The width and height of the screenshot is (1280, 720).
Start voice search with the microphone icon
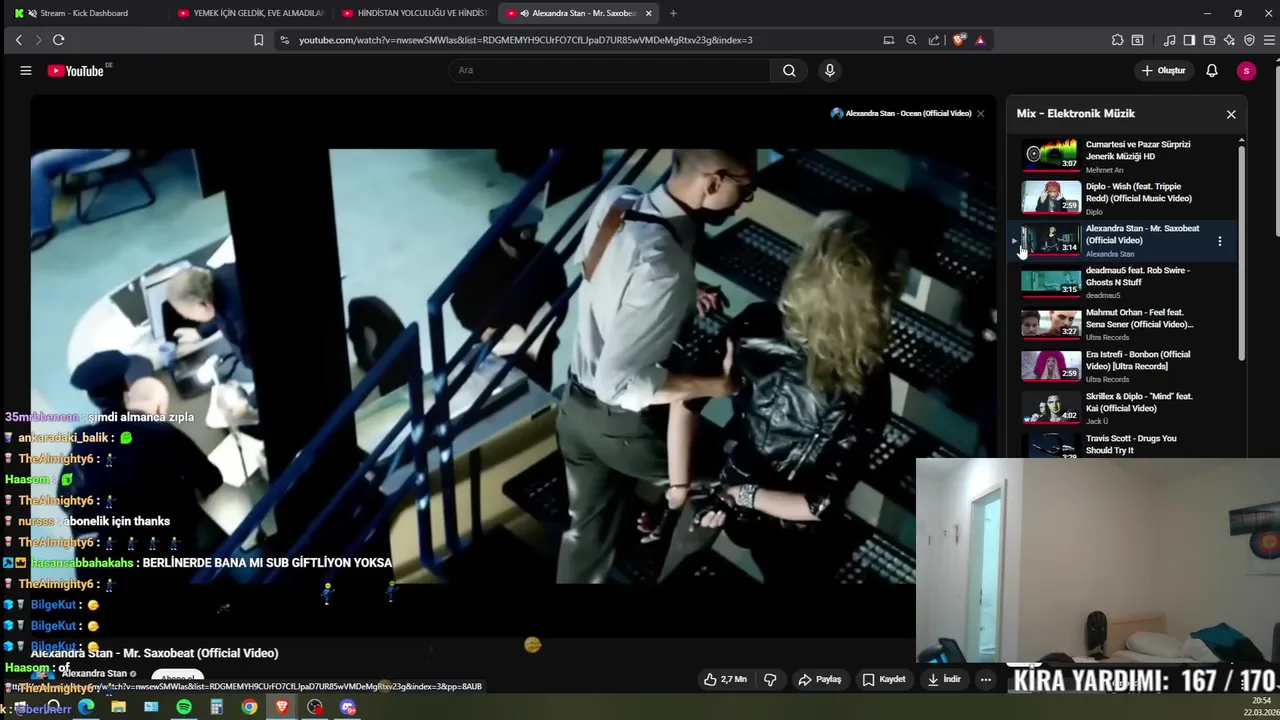click(x=829, y=70)
